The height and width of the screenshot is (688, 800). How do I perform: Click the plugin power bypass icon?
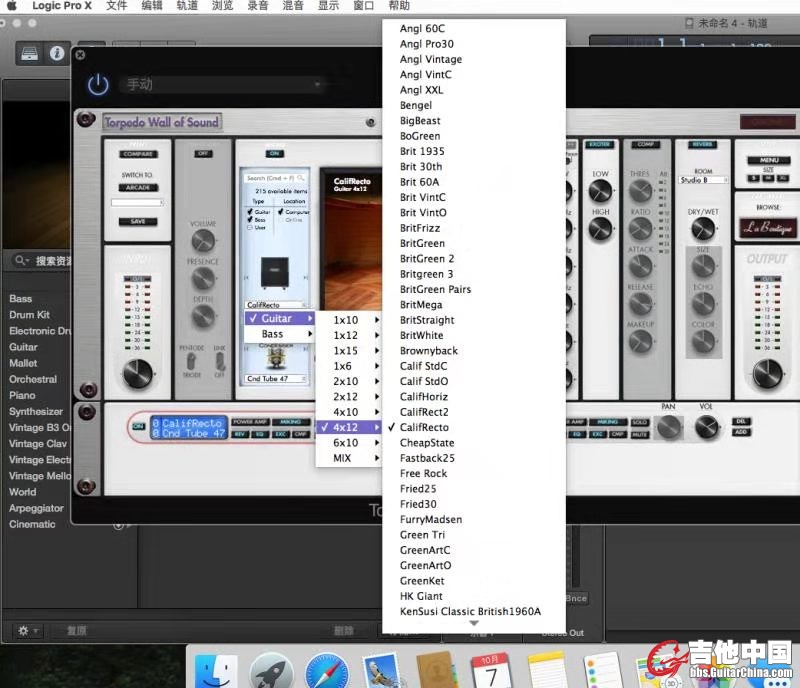click(x=97, y=85)
